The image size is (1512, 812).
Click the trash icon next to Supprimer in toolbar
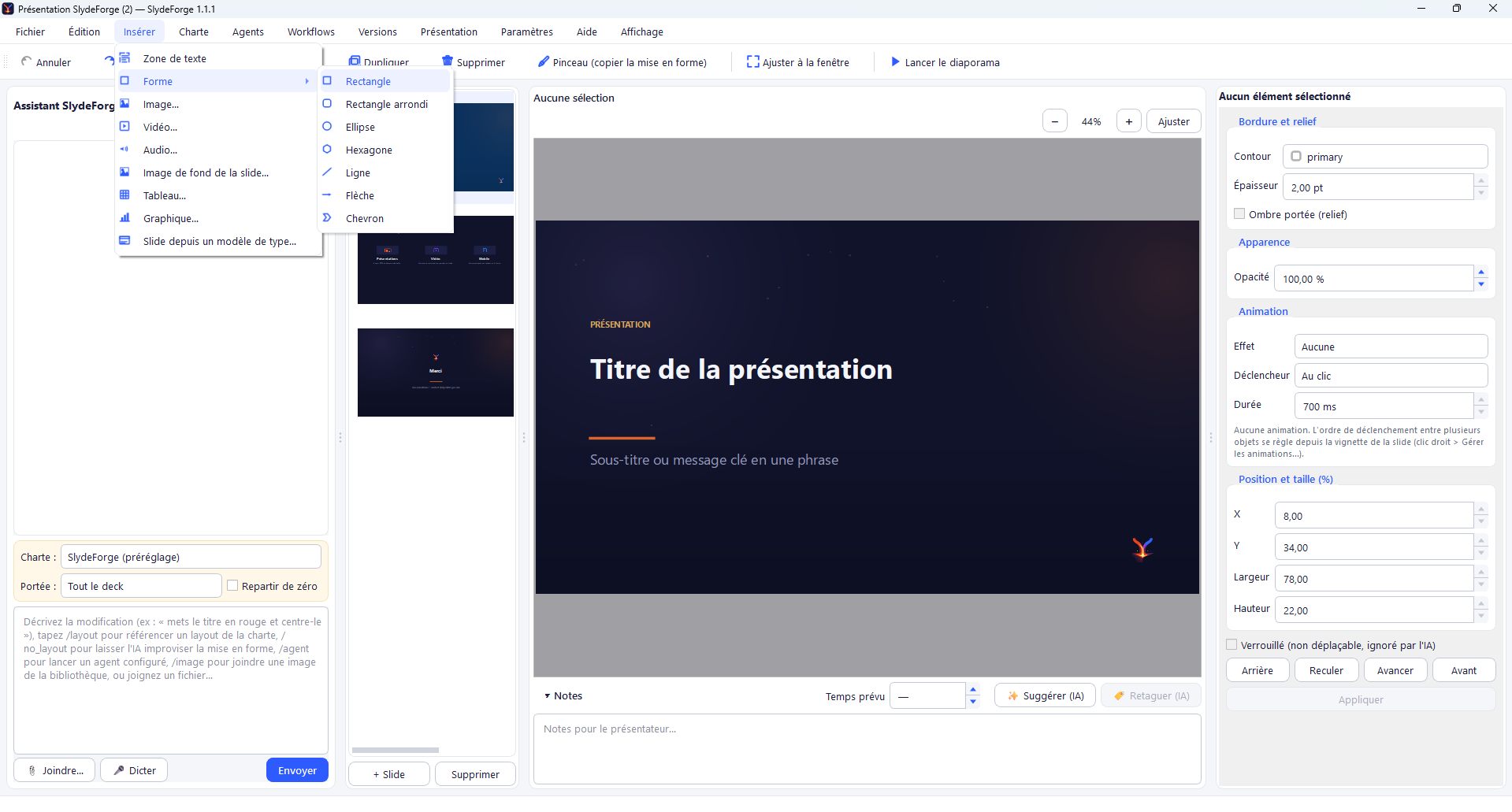pyautogui.click(x=448, y=61)
